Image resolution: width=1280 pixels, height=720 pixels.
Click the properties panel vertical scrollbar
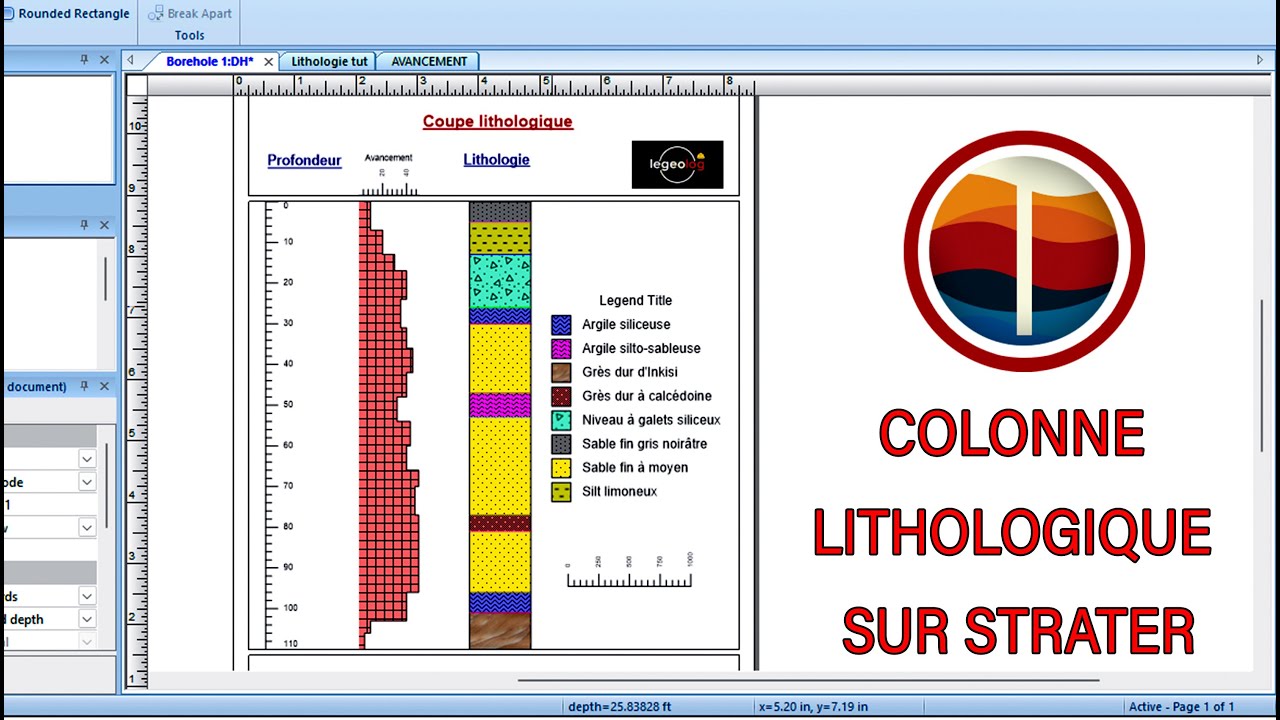coord(107,485)
